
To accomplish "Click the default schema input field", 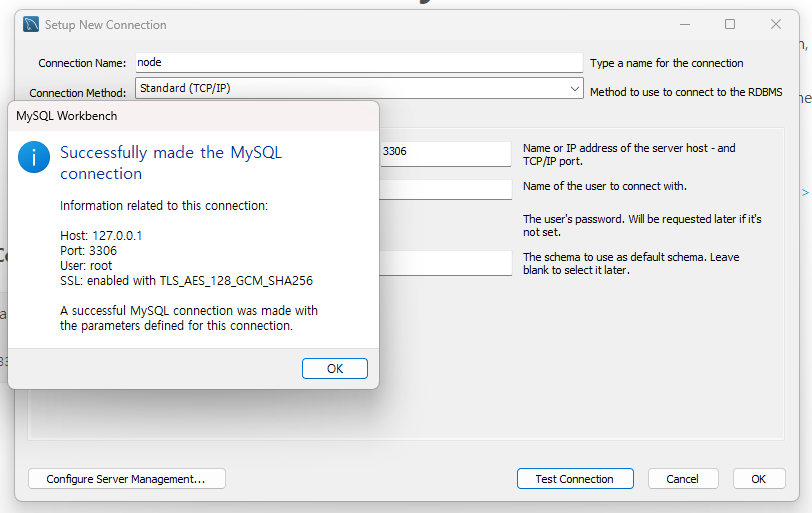I will coord(445,263).
